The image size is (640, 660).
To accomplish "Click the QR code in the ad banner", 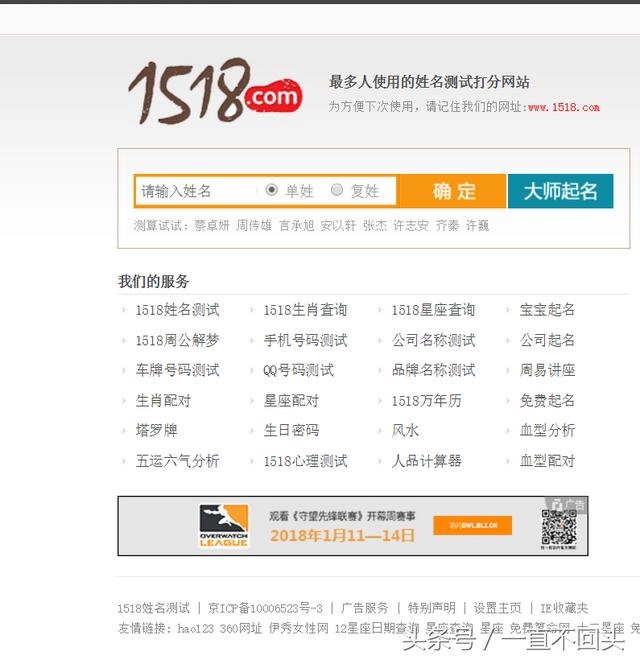I will [559, 527].
